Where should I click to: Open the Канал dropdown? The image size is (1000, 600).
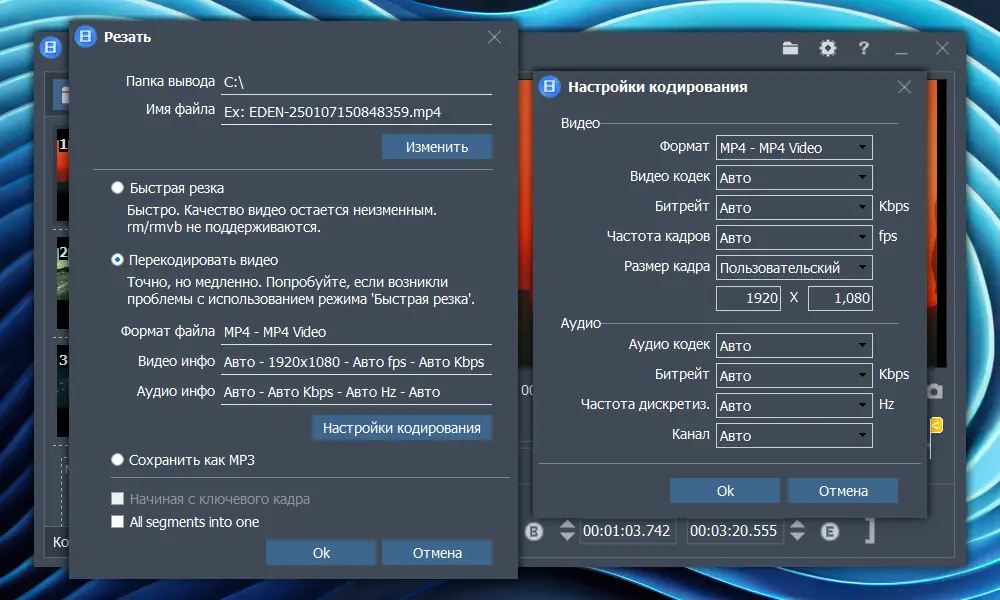point(794,435)
